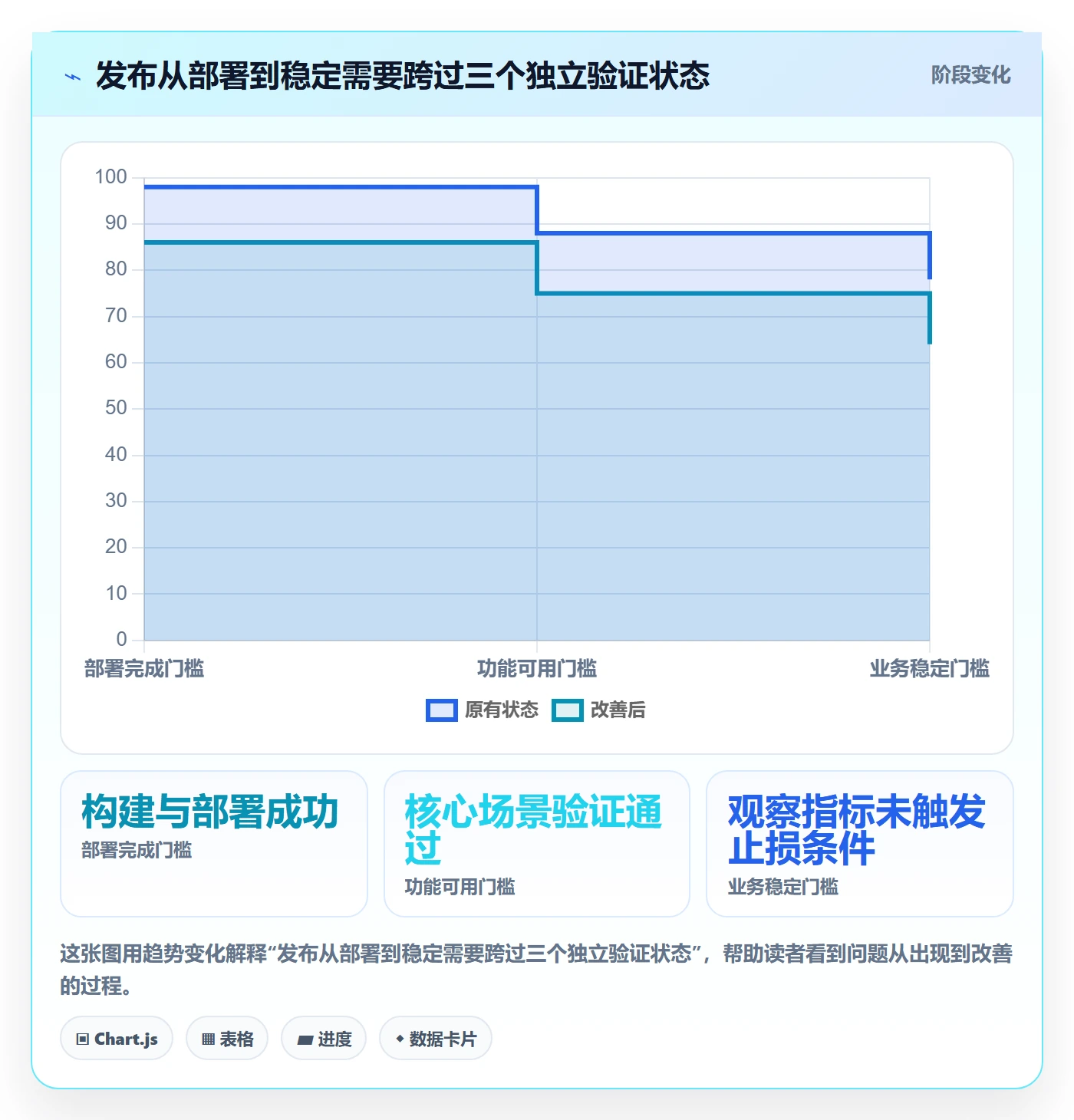Click the lightning bolt icon in header

click(x=73, y=76)
